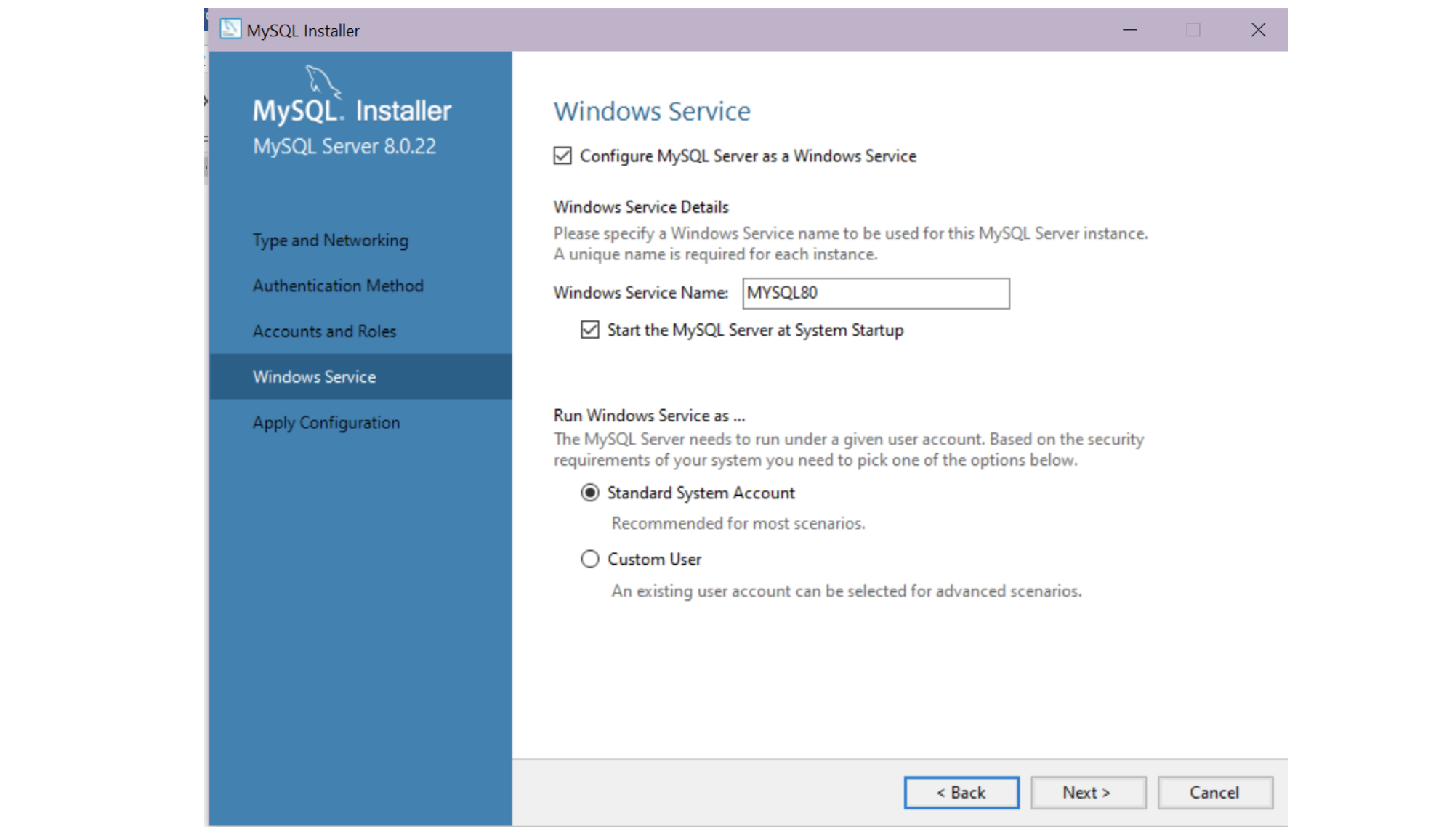The width and height of the screenshot is (1452, 840).
Task: Click 'MySQL Server 8.0.22' sidebar text
Action: pos(344,146)
